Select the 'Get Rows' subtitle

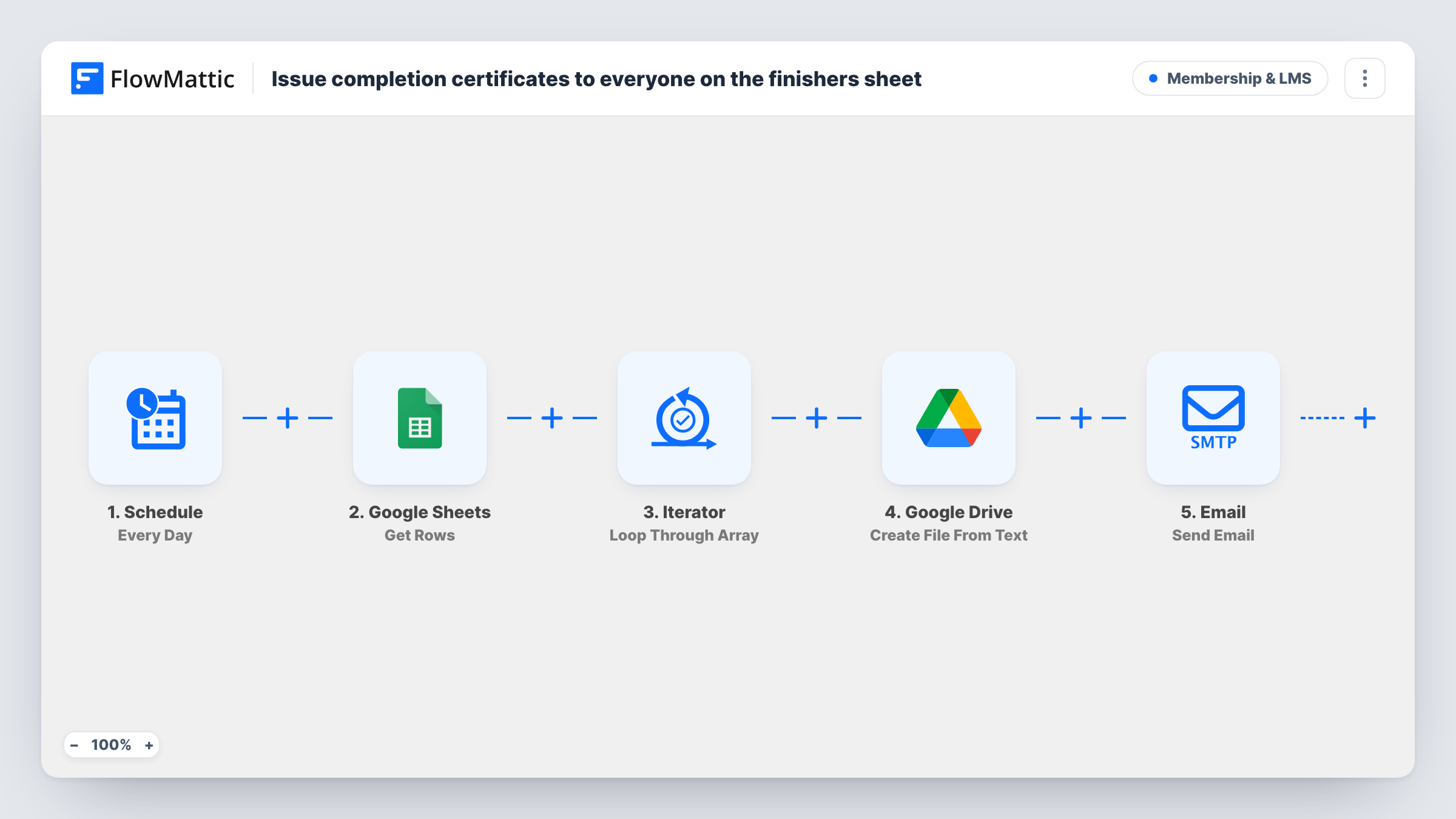[x=420, y=535]
